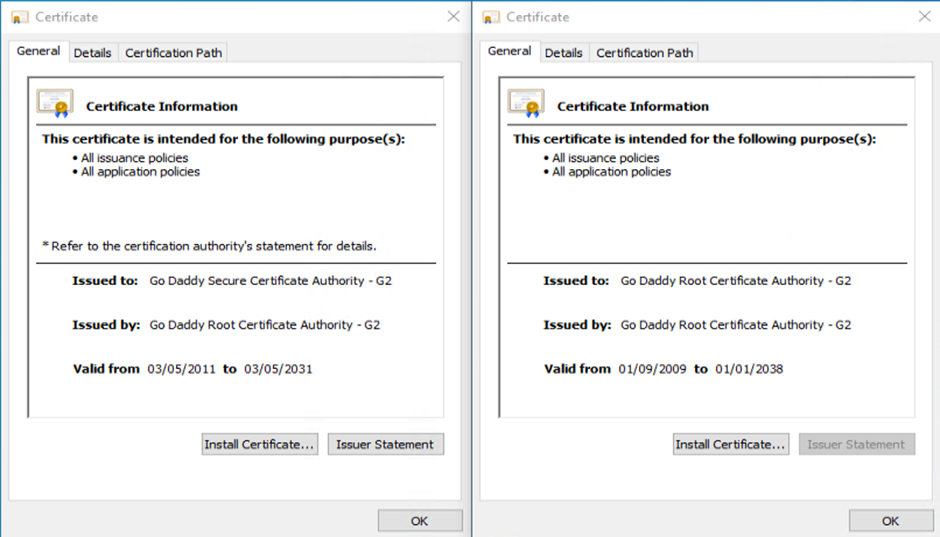Click date 01/09/2009 in right window
This screenshot has width=940, height=537.
[652, 369]
